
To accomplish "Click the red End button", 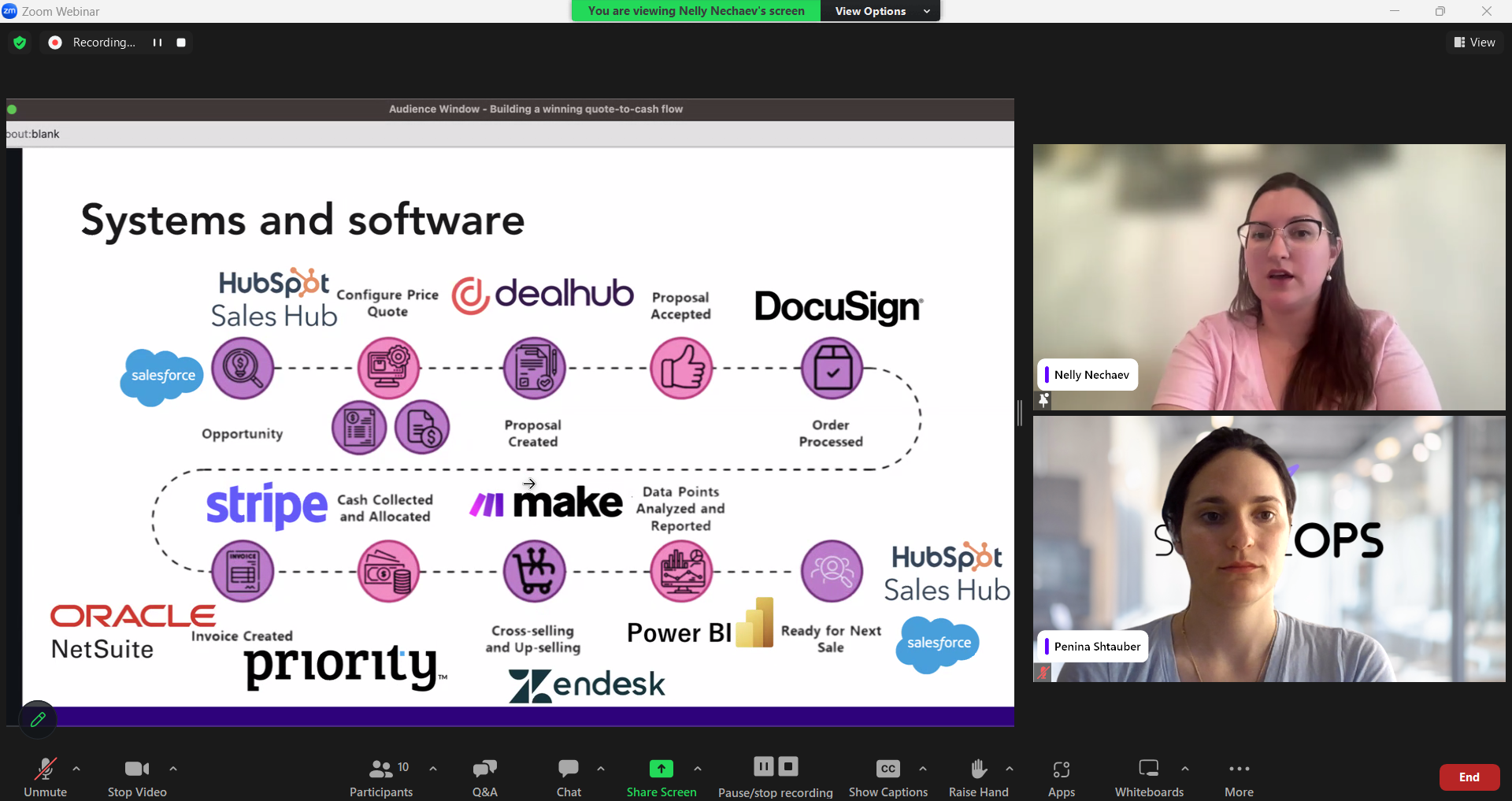I will 1469,777.
